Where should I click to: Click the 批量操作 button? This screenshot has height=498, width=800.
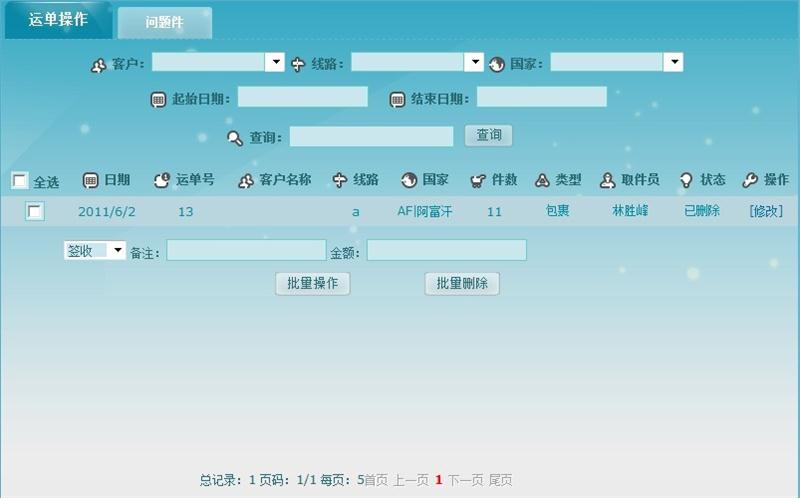pyautogui.click(x=313, y=284)
